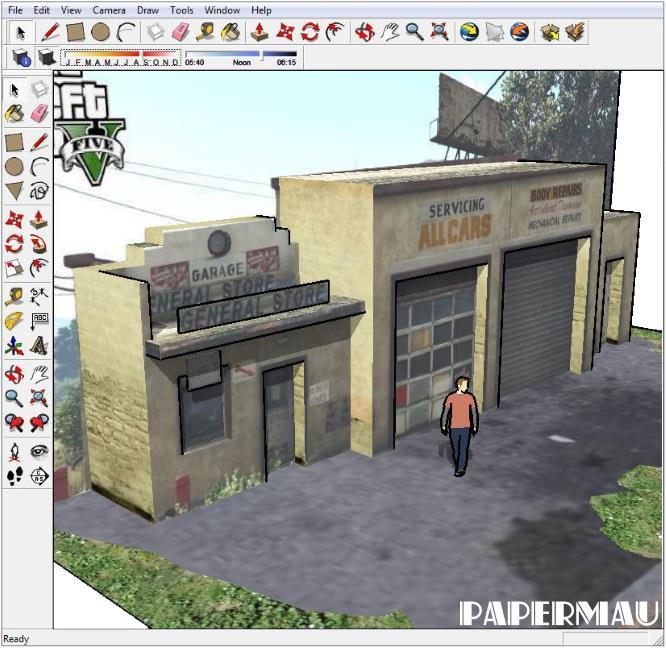Activate the Position Camera tool
The height and width of the screenshot is (648, 666).
point(14,452)
